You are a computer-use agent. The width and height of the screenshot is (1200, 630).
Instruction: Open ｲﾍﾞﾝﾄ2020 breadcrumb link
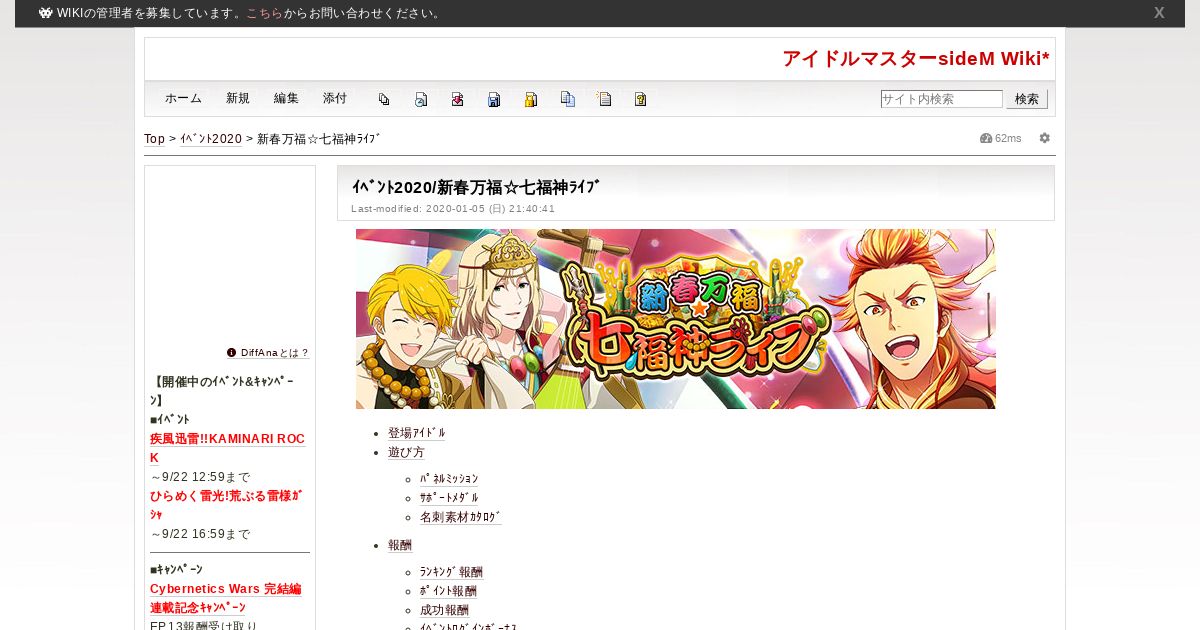coord(211,139)
